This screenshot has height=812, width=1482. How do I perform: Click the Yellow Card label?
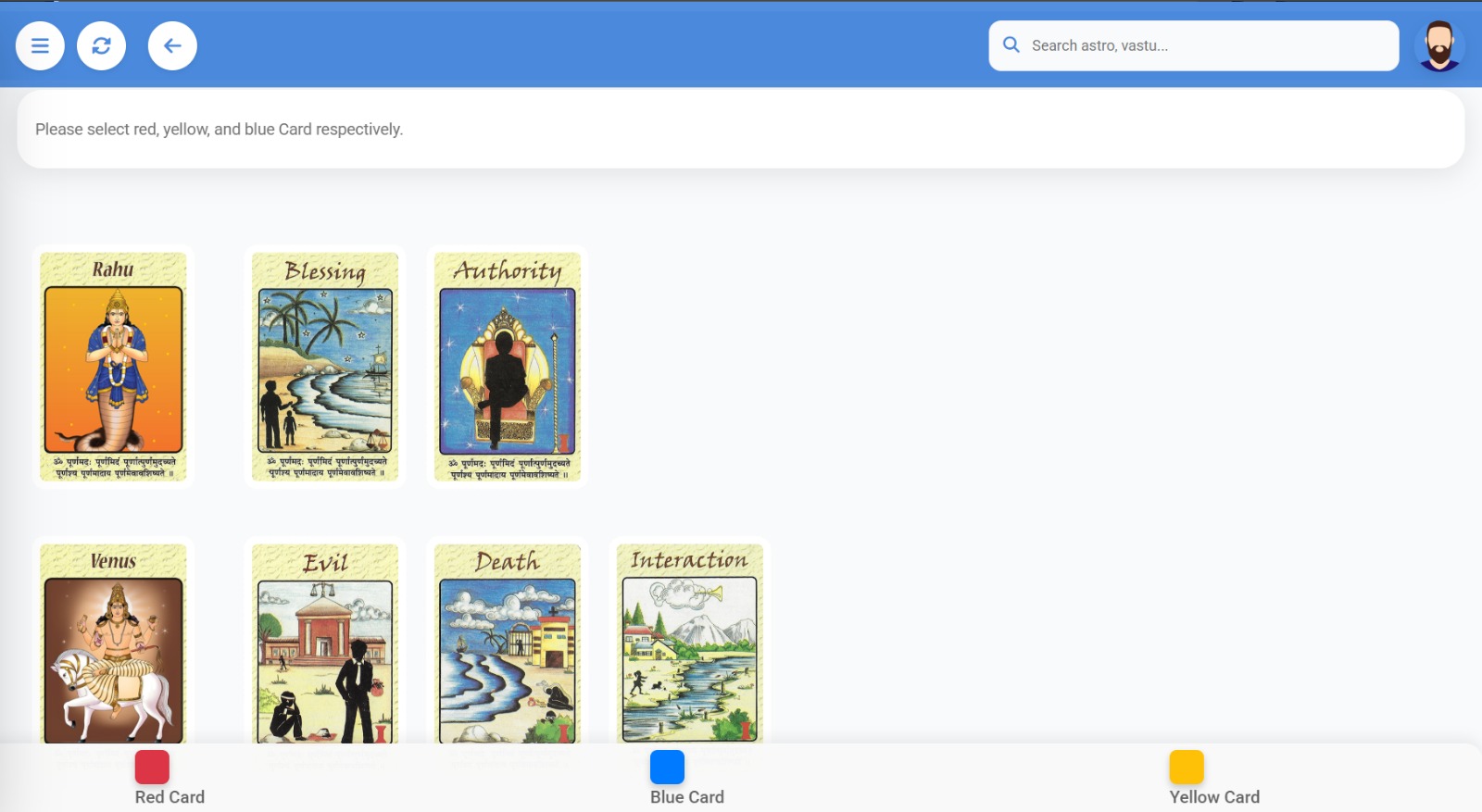pyautogui.click(x=1214, y=797)
